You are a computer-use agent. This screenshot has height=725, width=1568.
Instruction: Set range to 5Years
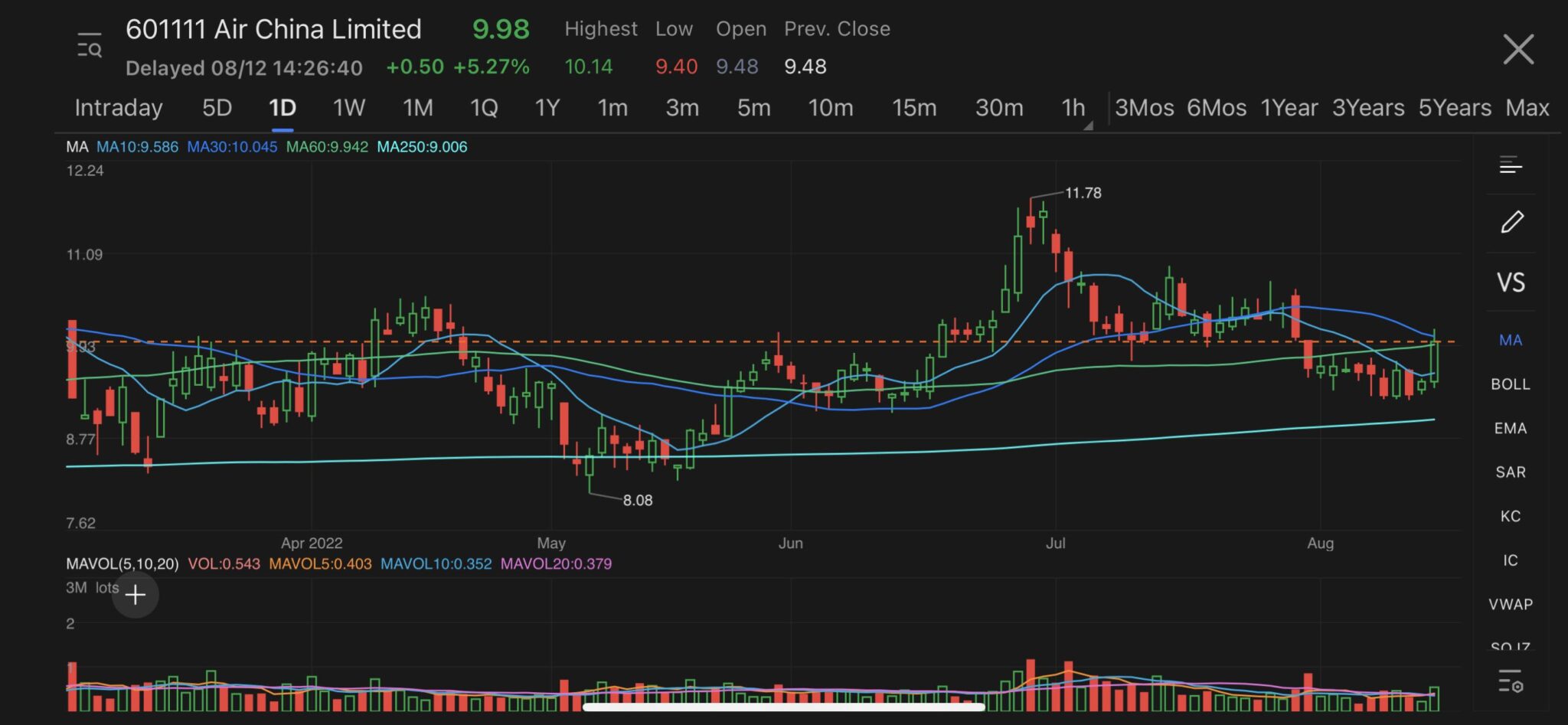(1455, 108)
